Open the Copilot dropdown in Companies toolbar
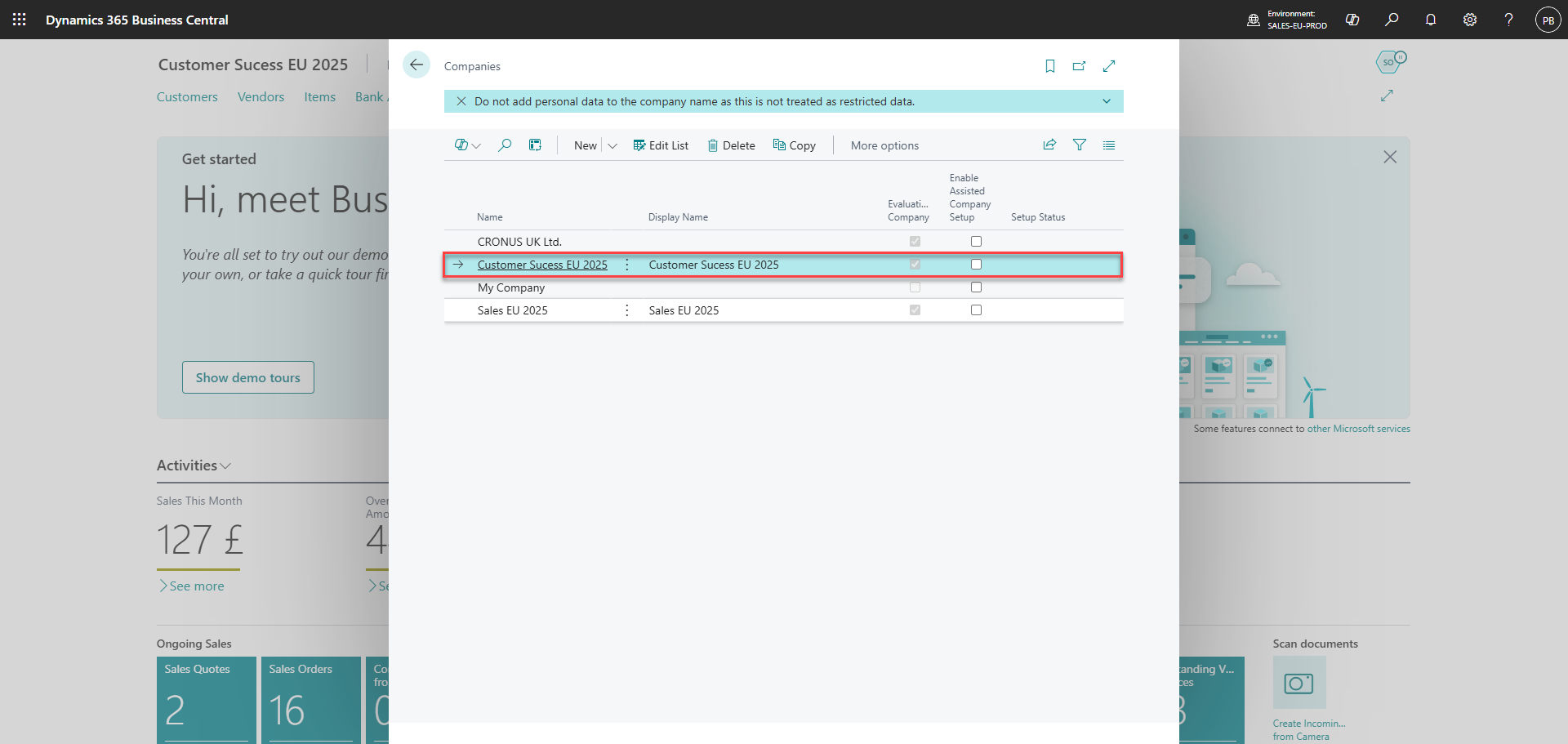 coord(468,145)
